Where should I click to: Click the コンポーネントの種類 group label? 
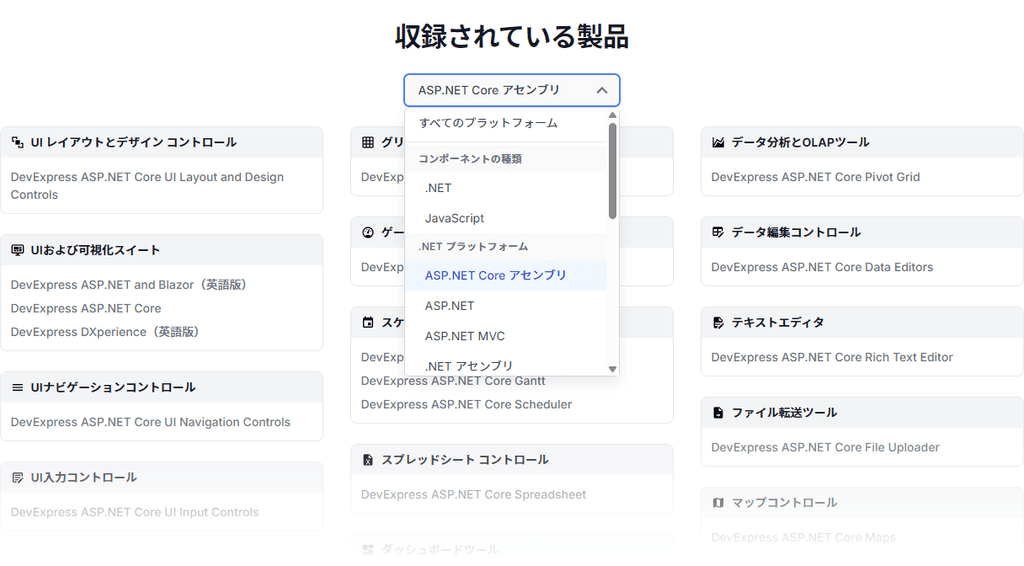pyautogui.click(x=470, y=159)
